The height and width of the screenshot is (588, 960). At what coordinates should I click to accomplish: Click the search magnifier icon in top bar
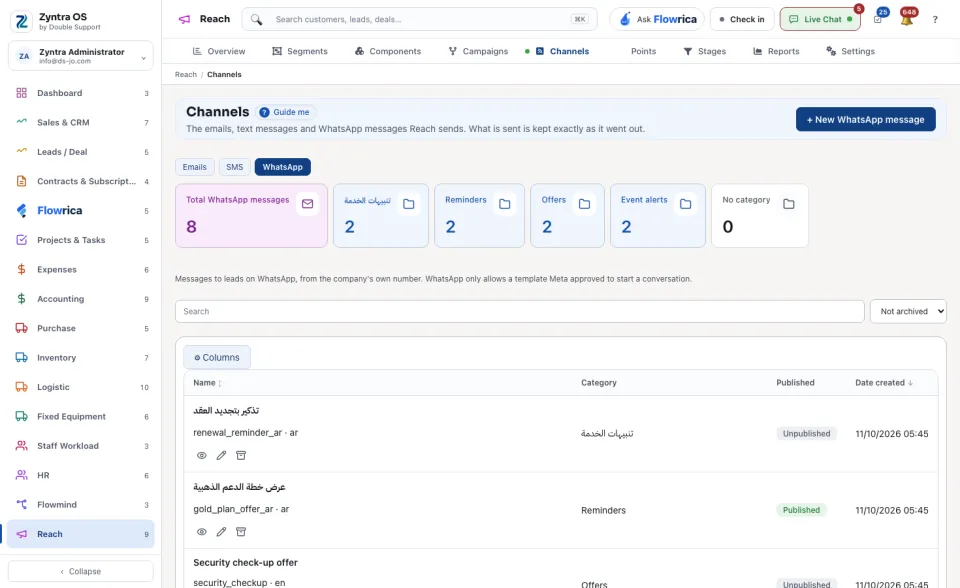coord(257,20)
